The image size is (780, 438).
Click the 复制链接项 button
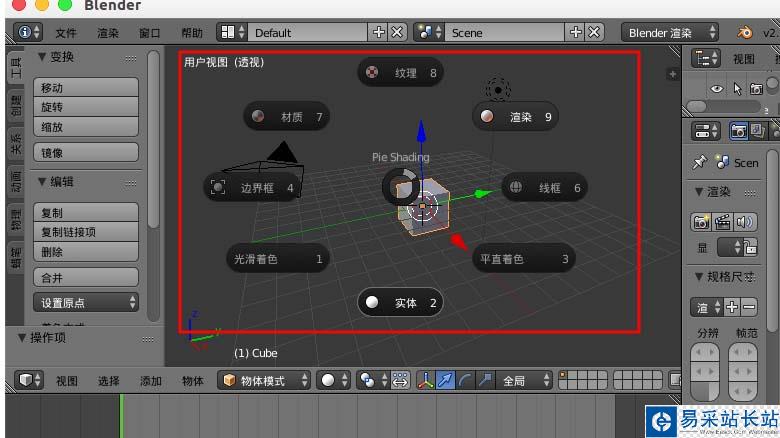(x=86, y=232)
